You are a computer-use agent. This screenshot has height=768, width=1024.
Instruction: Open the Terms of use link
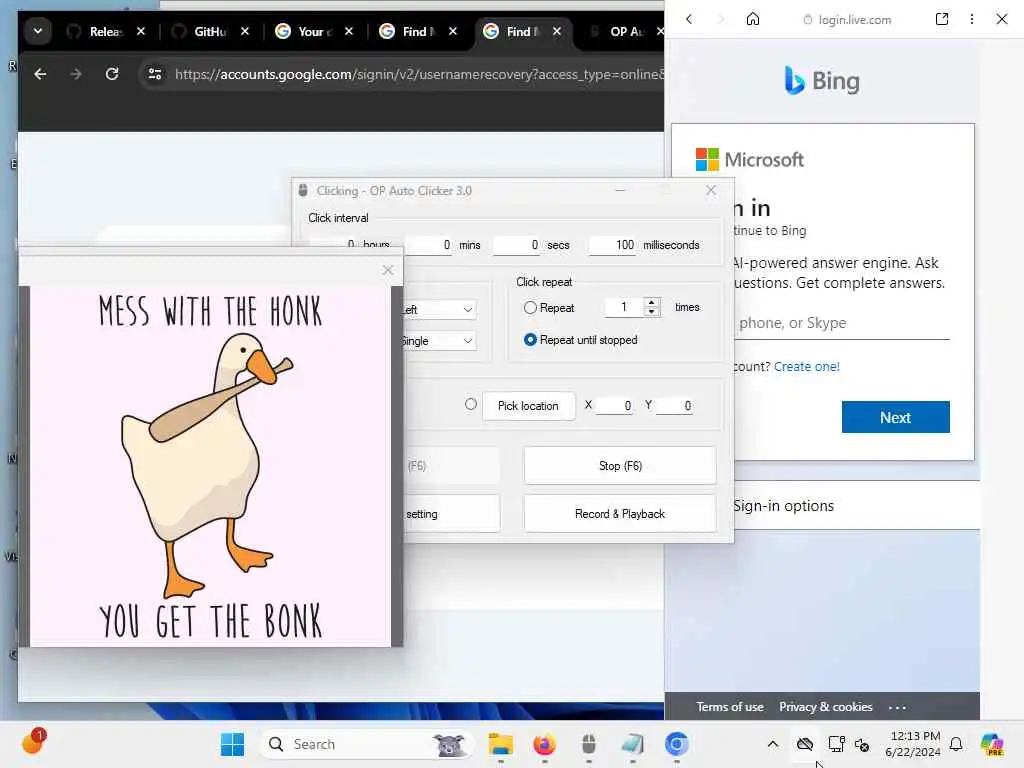[x=729, y=707]
